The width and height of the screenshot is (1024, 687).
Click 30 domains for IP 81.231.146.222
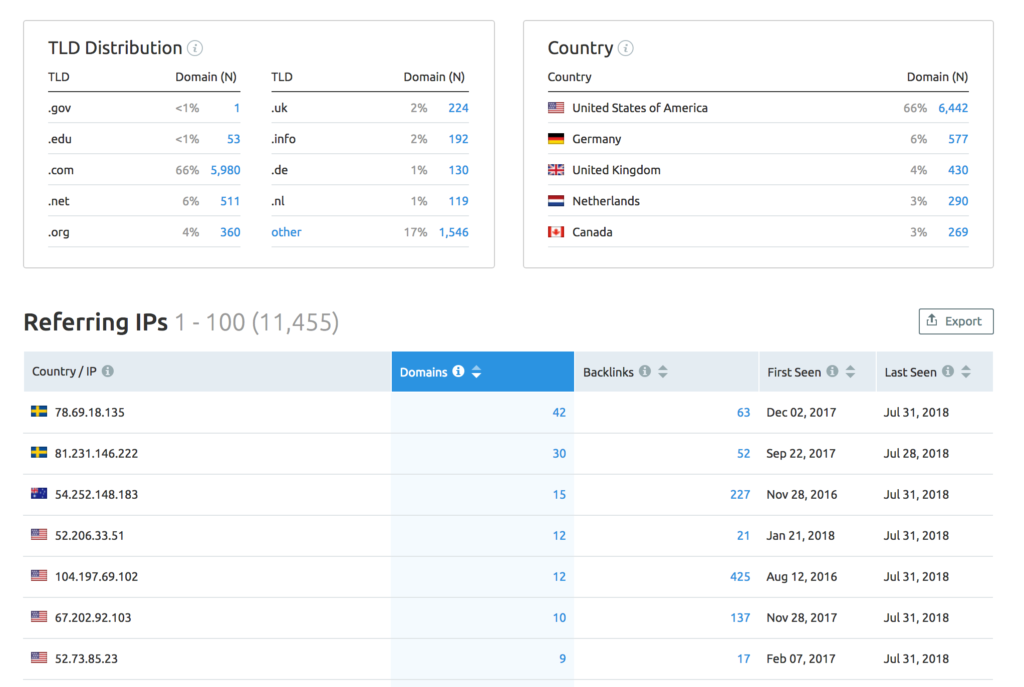tap(559, 453)
